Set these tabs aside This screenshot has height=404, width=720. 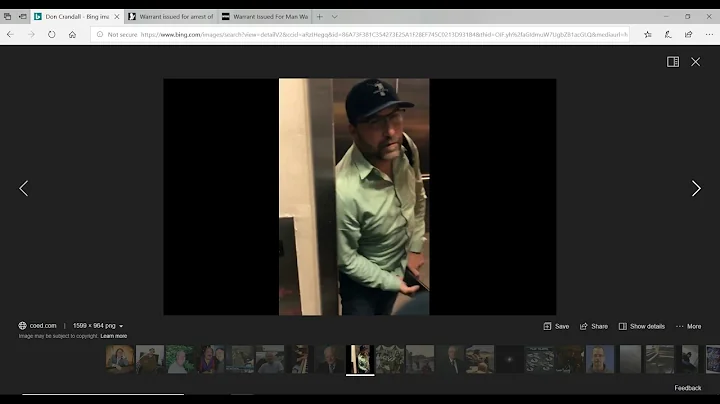point(22,17)
